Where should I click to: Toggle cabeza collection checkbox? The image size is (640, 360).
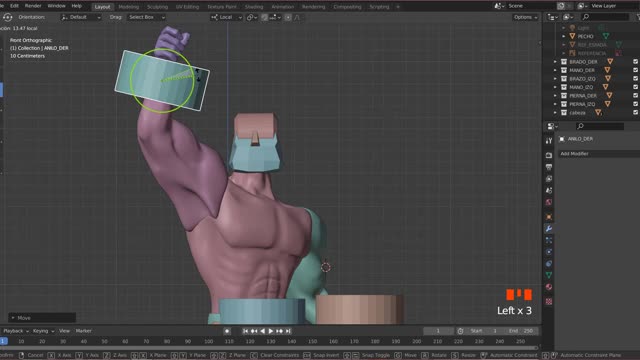(x=636, y=113)
